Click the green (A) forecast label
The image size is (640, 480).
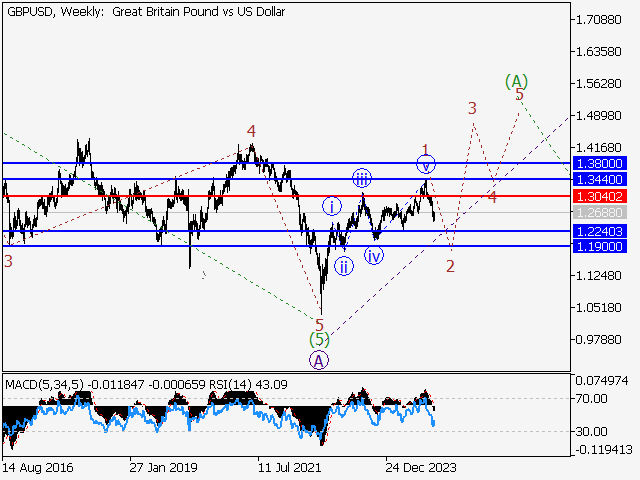(x=516, y=81)
